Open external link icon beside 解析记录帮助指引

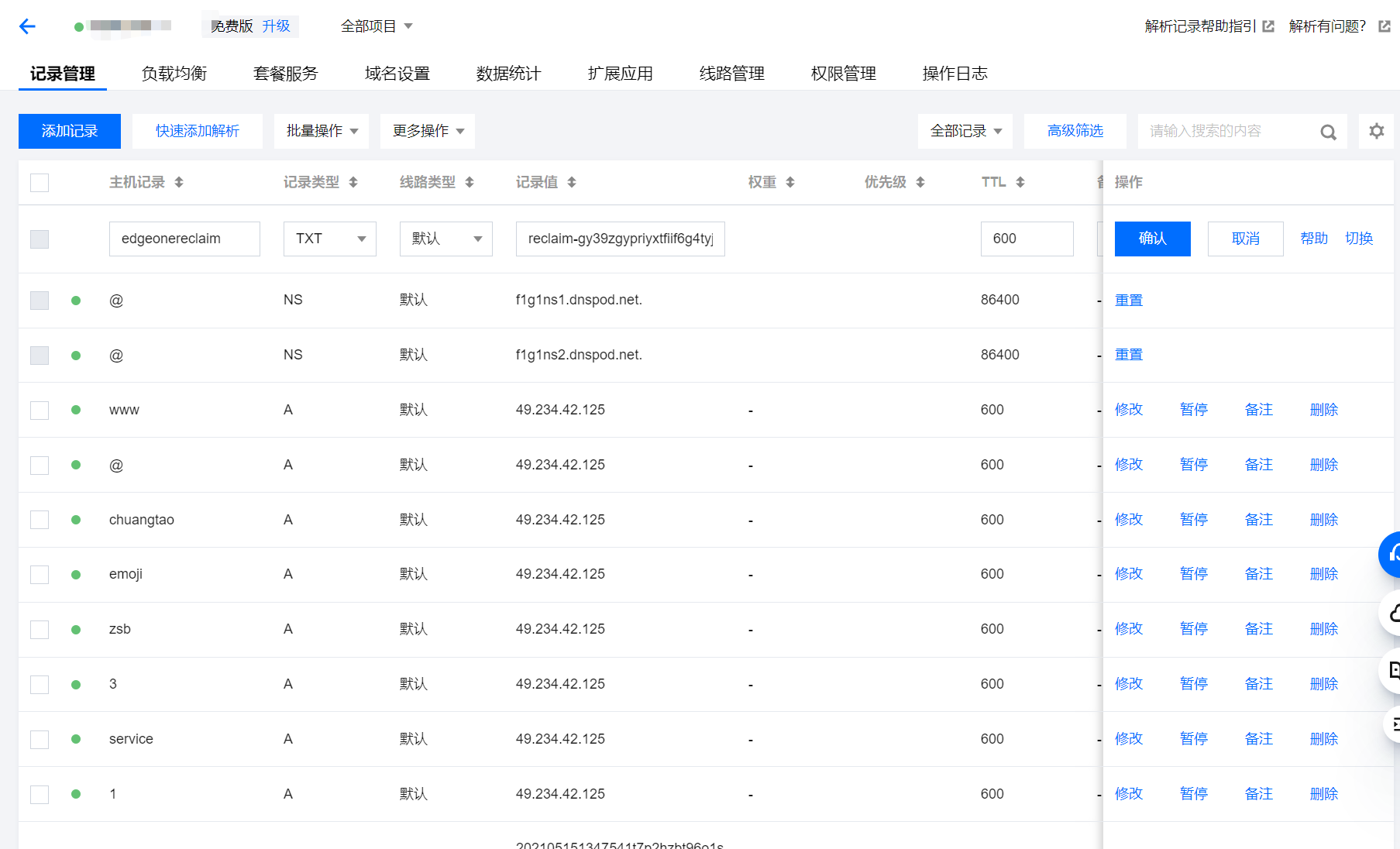[1268, 26]
